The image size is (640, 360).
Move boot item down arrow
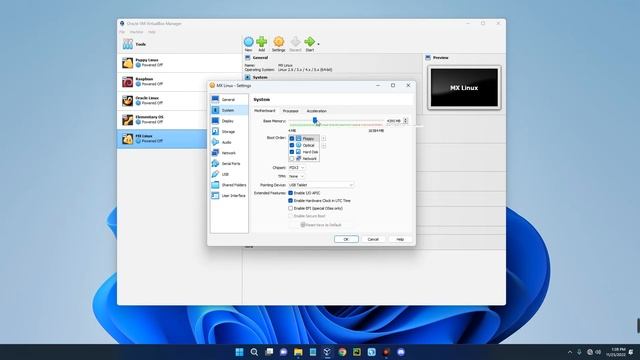pos(324,145)
